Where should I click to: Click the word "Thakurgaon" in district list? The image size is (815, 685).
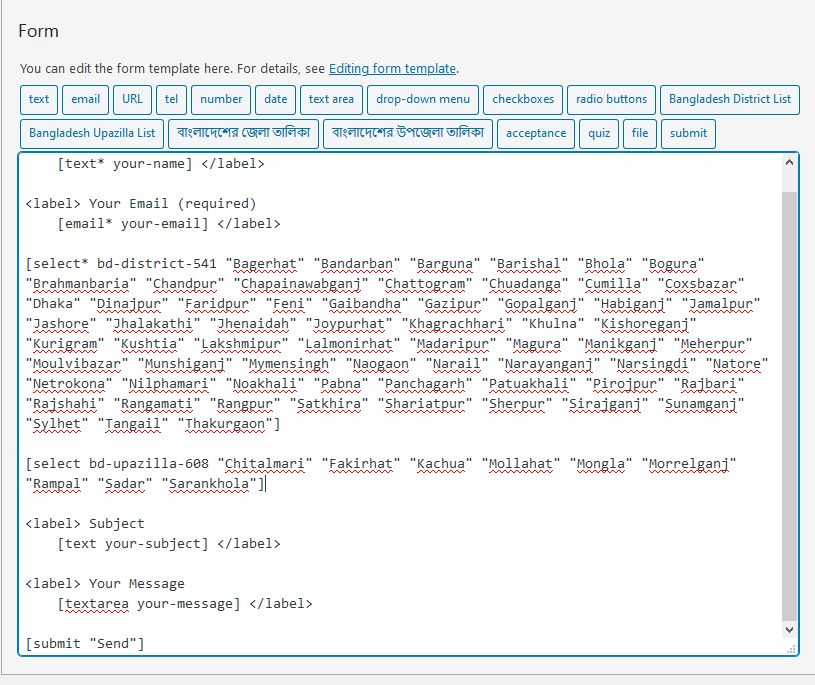(x=225, y=424)
